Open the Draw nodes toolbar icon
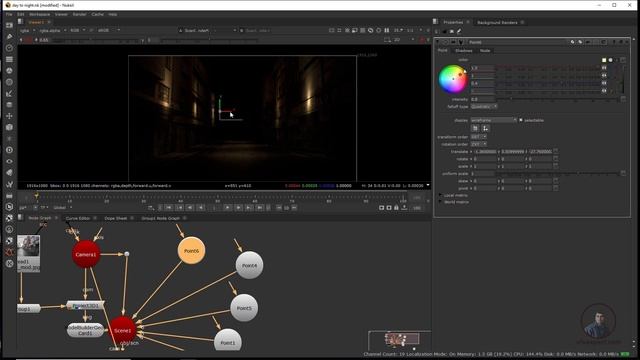The width and height of the screenshot is (640, 360). tap(9, 37)
